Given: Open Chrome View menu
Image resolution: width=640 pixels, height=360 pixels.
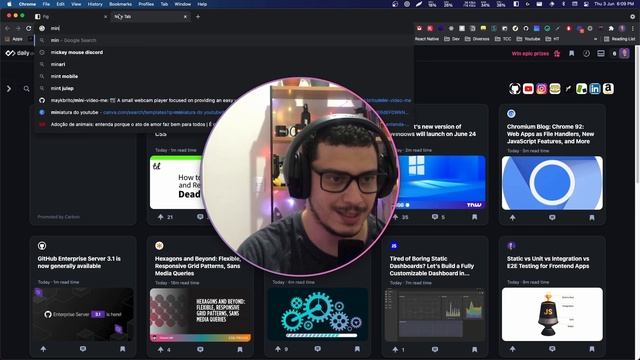Looking at the screenshot, I should click(x=76, y=4).
